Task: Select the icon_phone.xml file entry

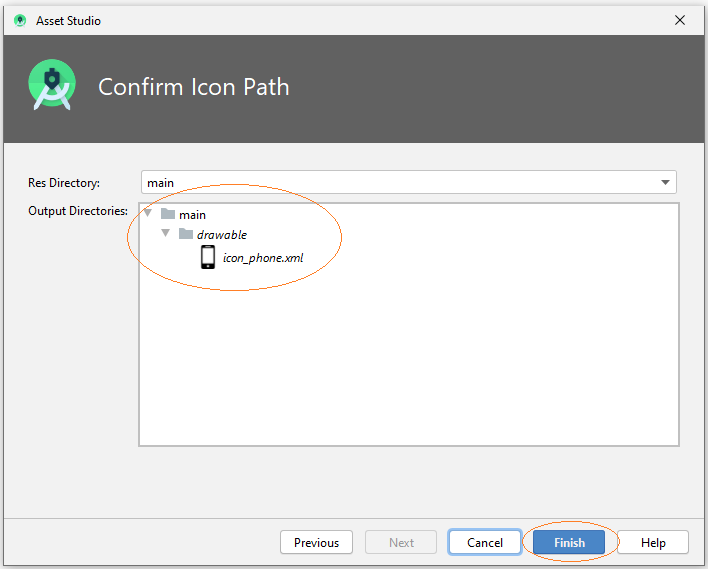Action: [263, 258]
